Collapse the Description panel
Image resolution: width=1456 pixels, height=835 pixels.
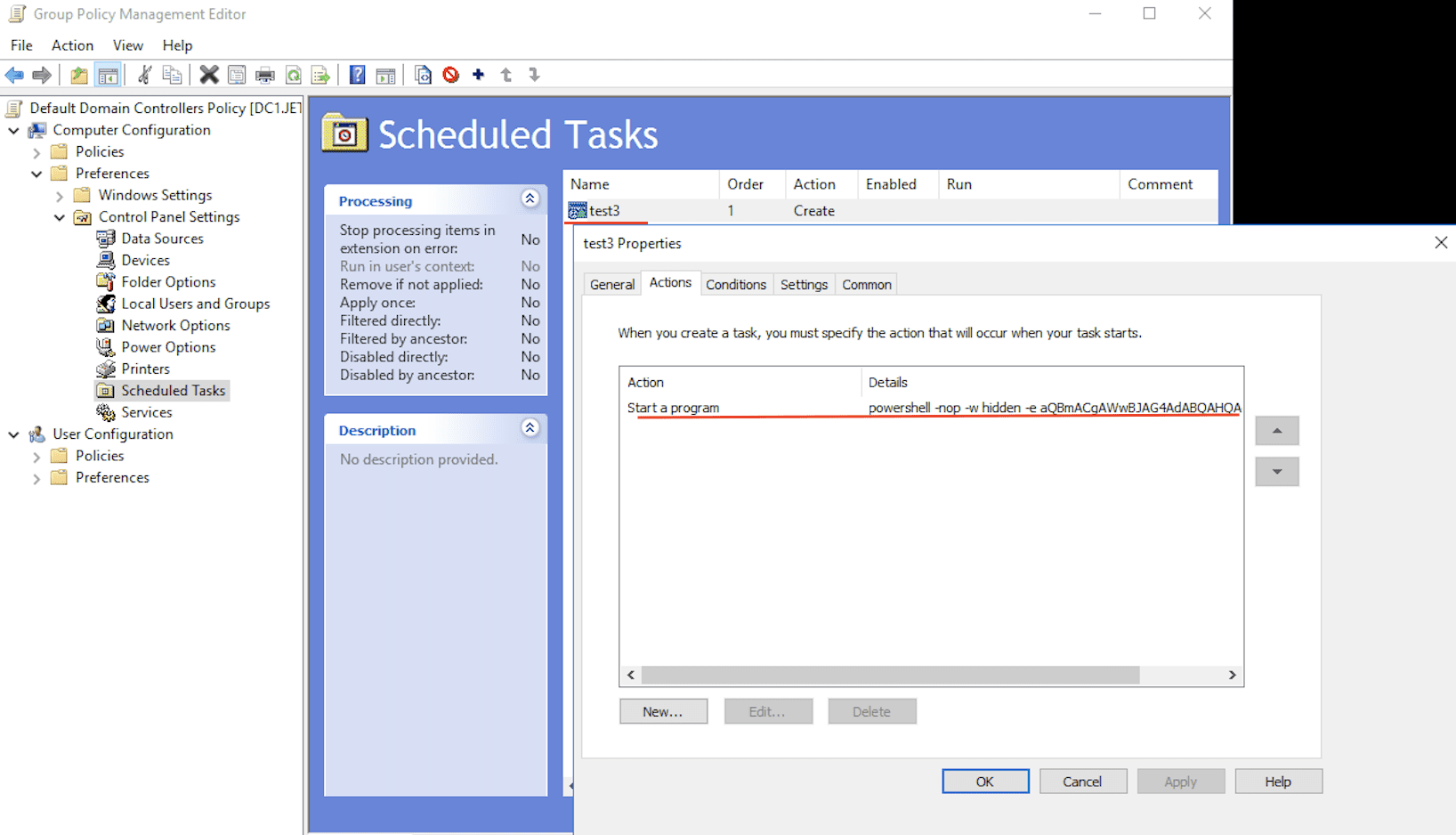(530, 428)
